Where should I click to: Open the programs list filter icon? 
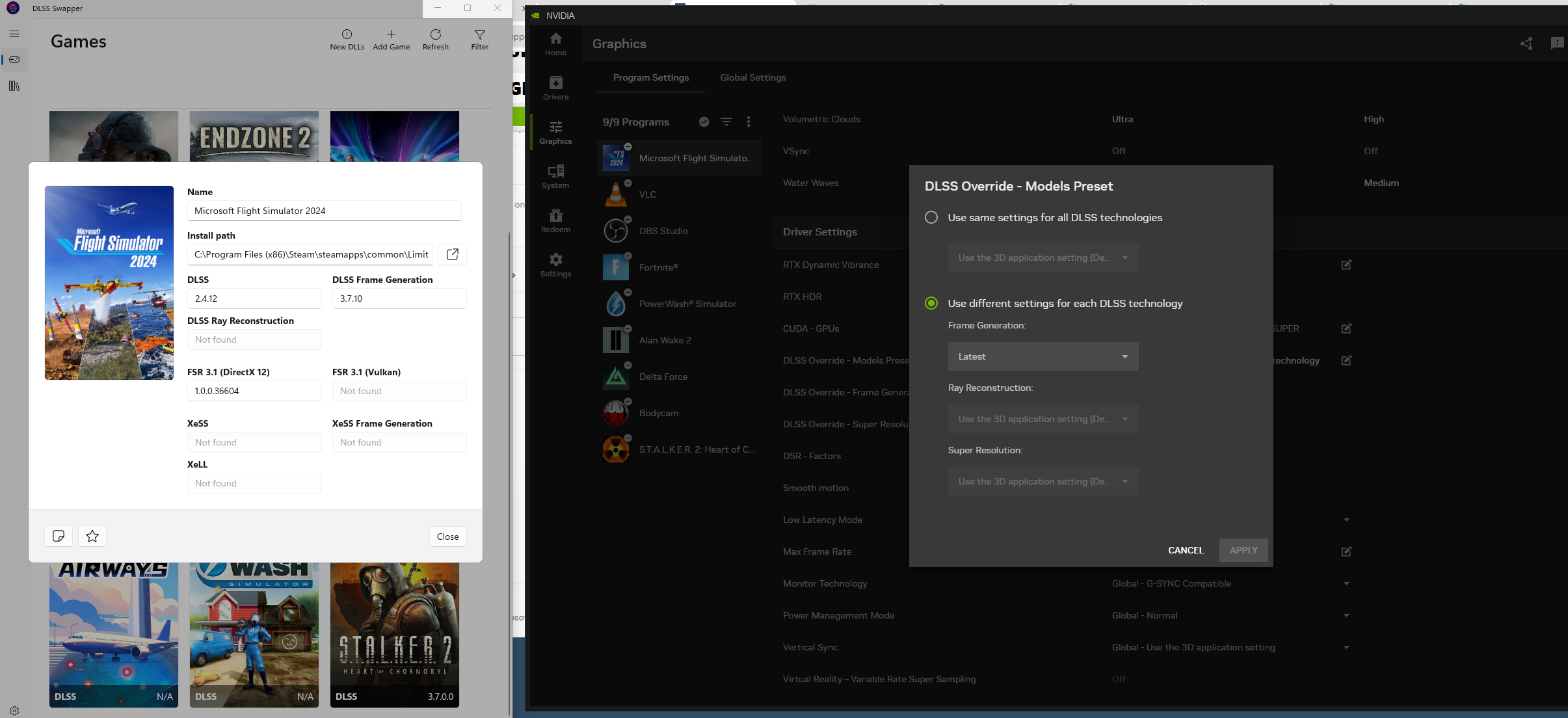tap(726, 122)
